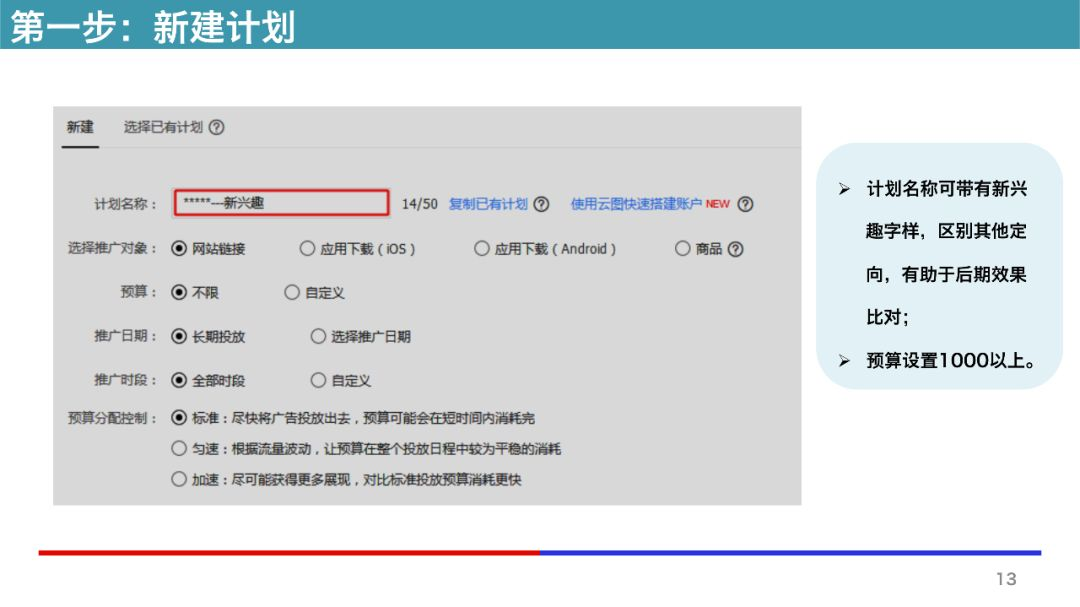This screenshot has width=1080, height=607.
Task: Click the help icon next to 商品 option
Action: pos(735,247)
